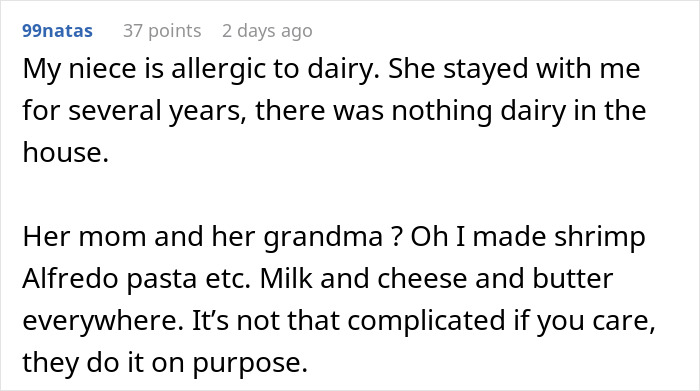Click the word "grandma" in the comment

[323, 237]
